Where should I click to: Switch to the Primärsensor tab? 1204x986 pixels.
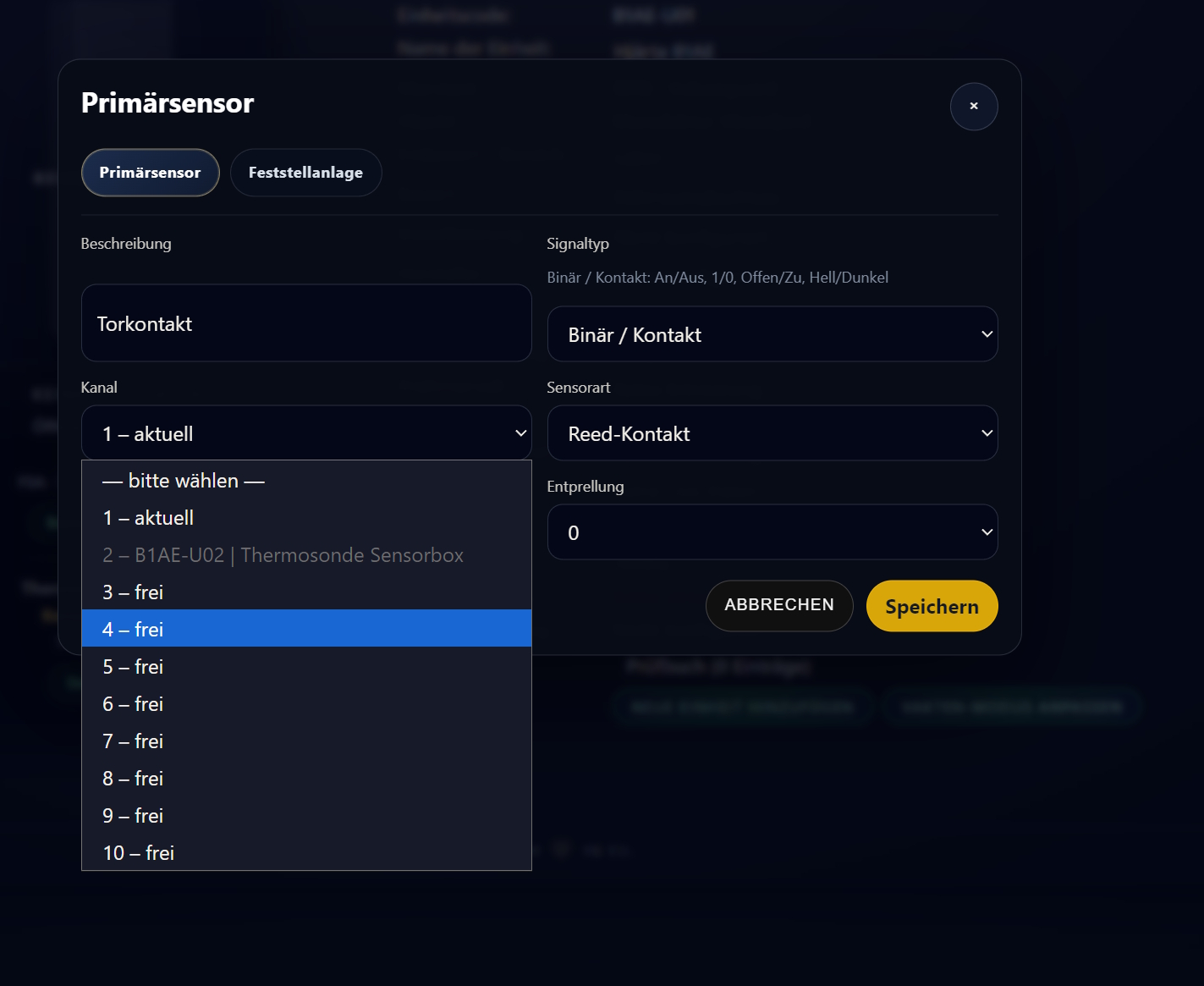click(x=151, y=173)
